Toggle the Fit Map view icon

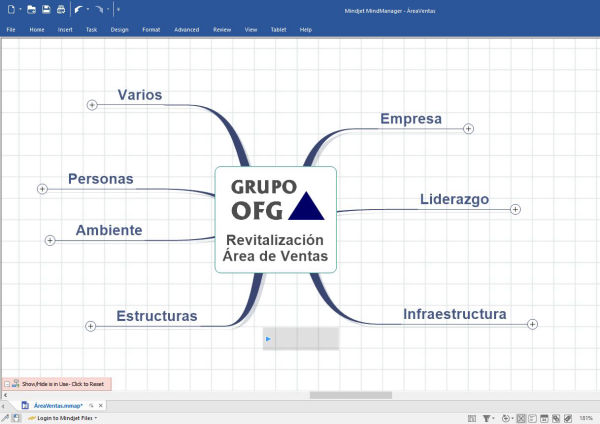point(521,419)
